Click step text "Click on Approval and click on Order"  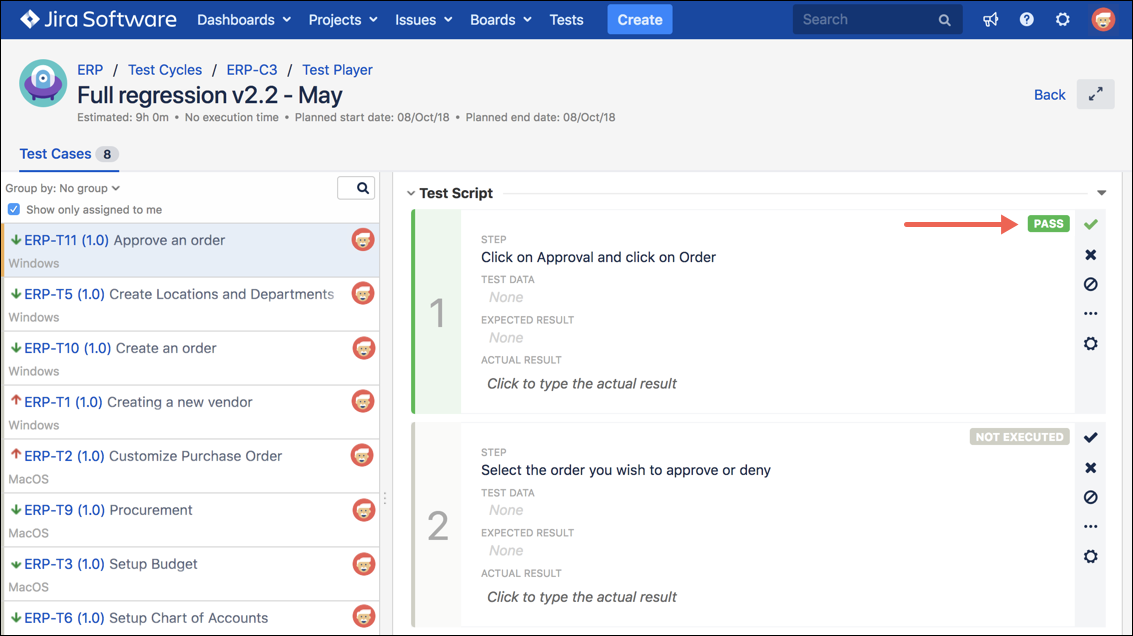coord(598,257)
